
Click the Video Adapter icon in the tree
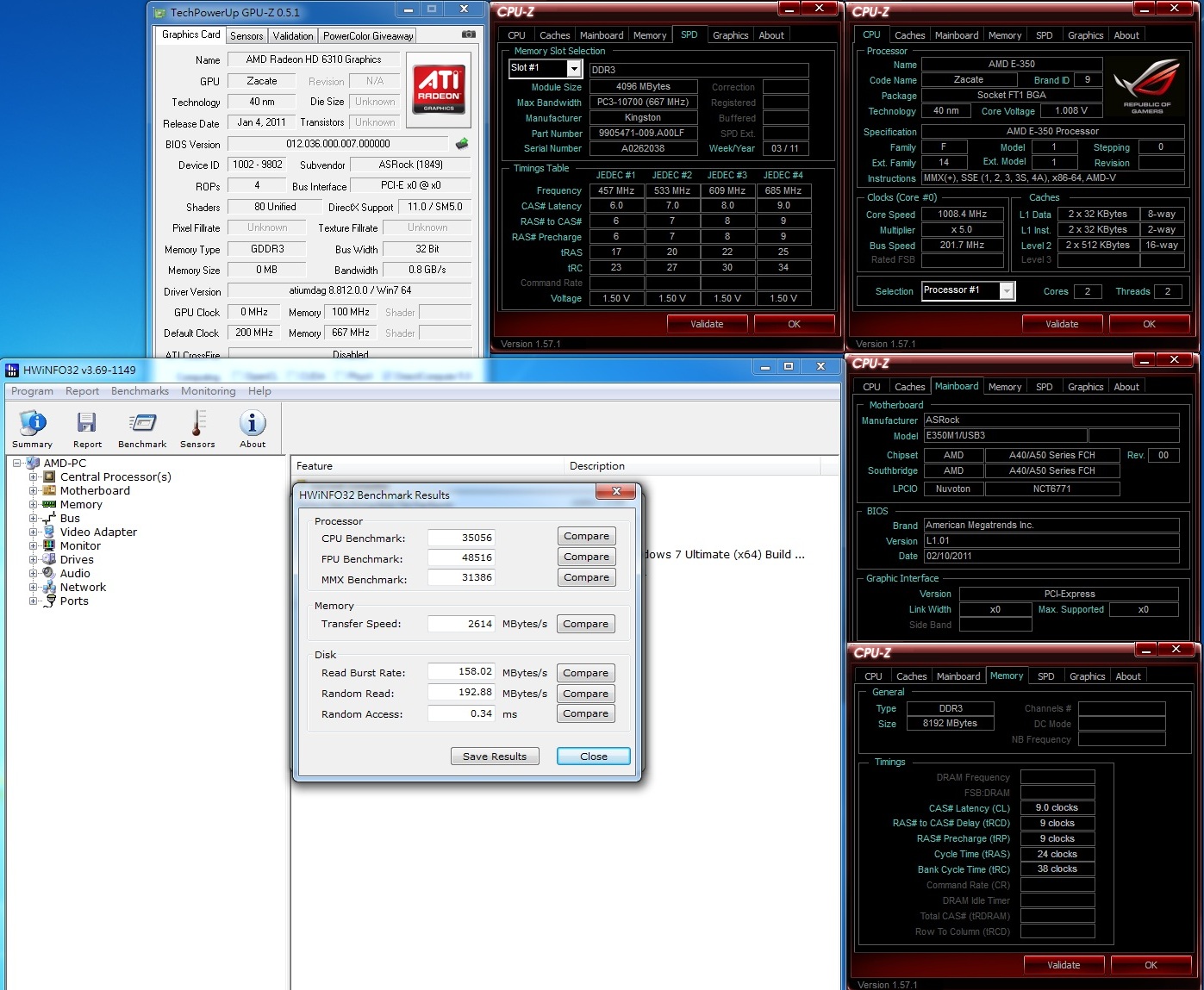pyautogui.click(x=49, y=532)
